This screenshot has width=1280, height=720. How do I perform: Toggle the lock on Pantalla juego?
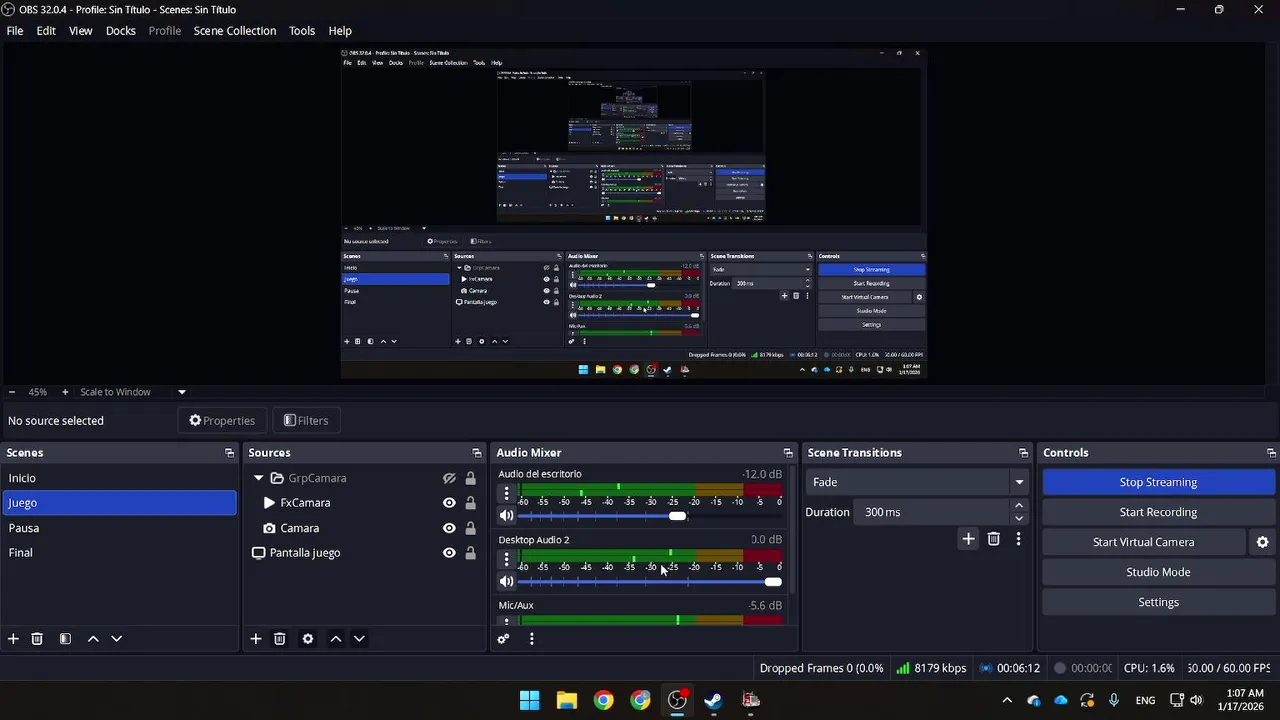[x=470, y=553]
